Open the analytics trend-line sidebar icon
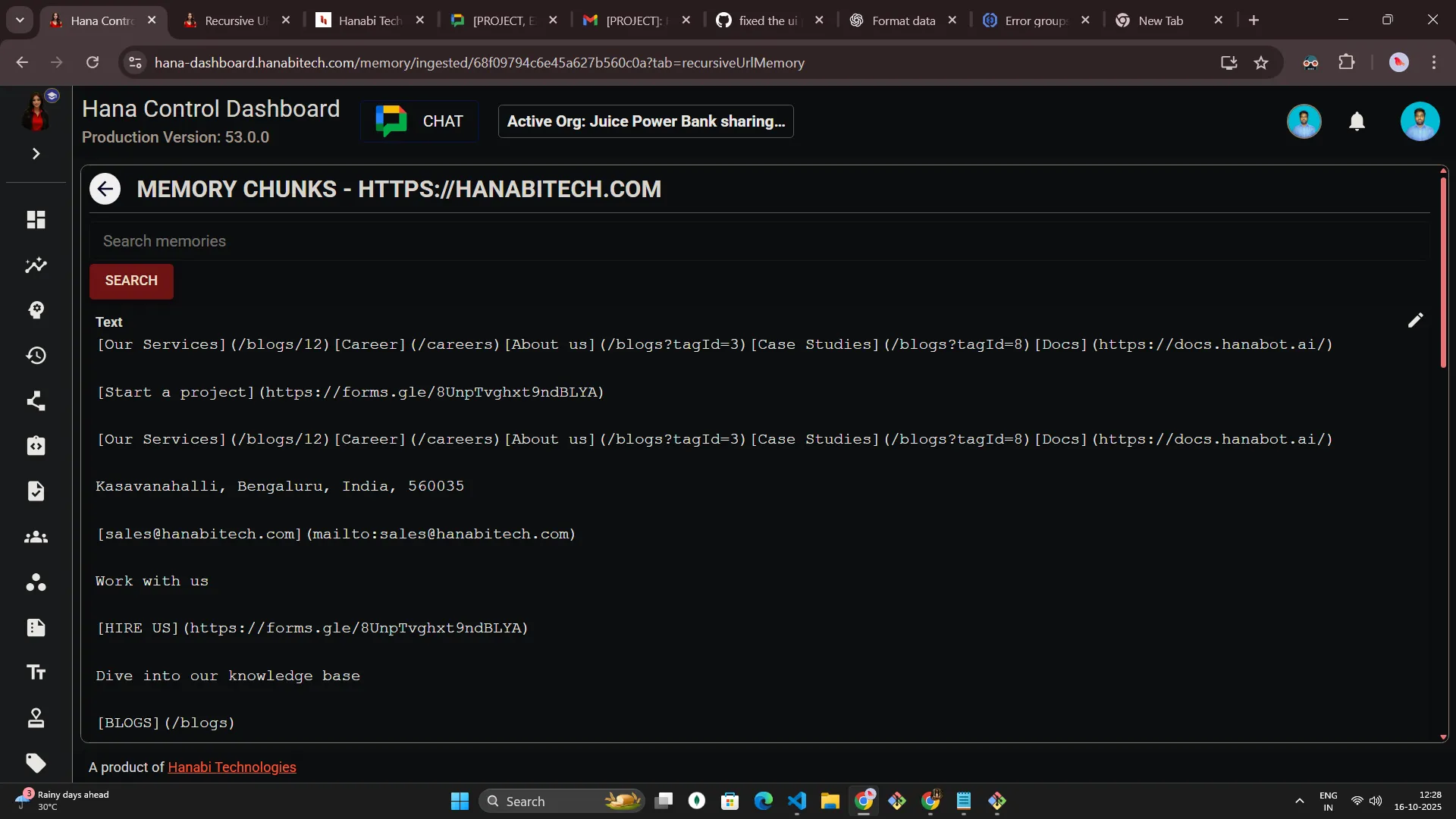Screen dimensions: 1456x819 click(x=36, y=265)
